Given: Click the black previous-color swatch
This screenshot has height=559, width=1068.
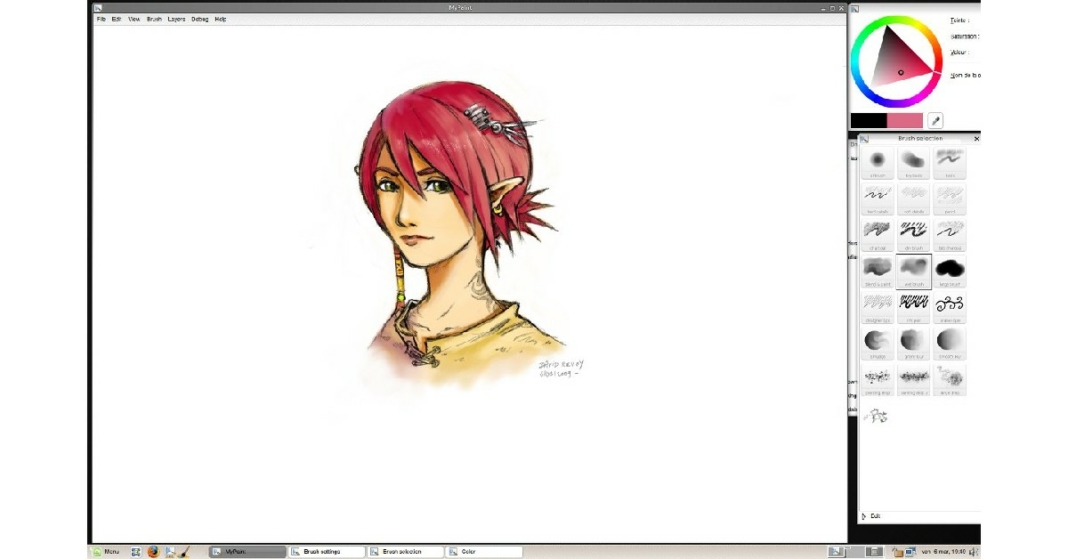Looking at the screenshot, I should point(868,121).
